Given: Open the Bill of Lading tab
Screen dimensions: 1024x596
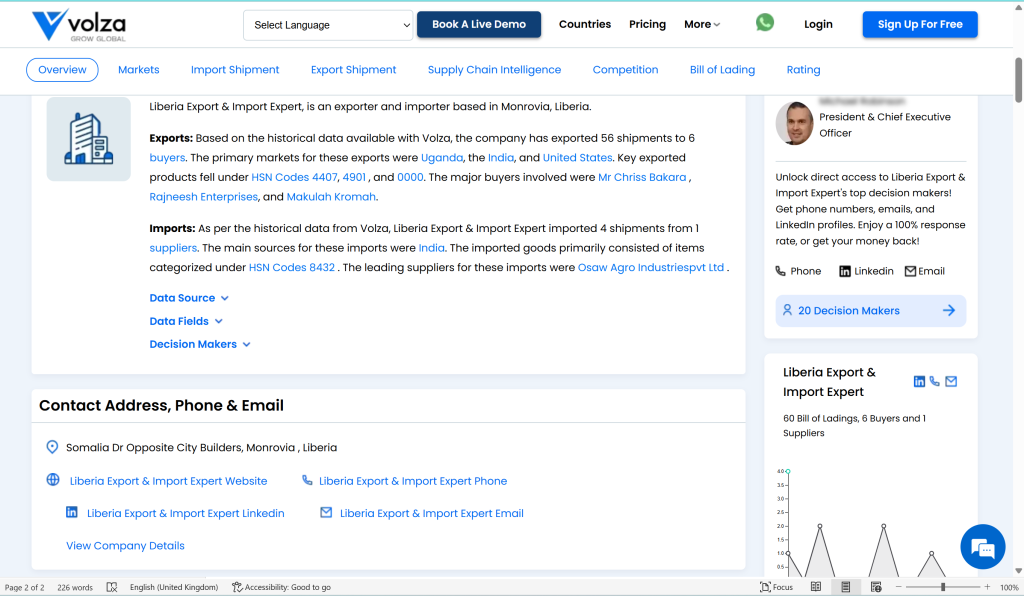Looking at the screenshot, I should click(722, 70).
